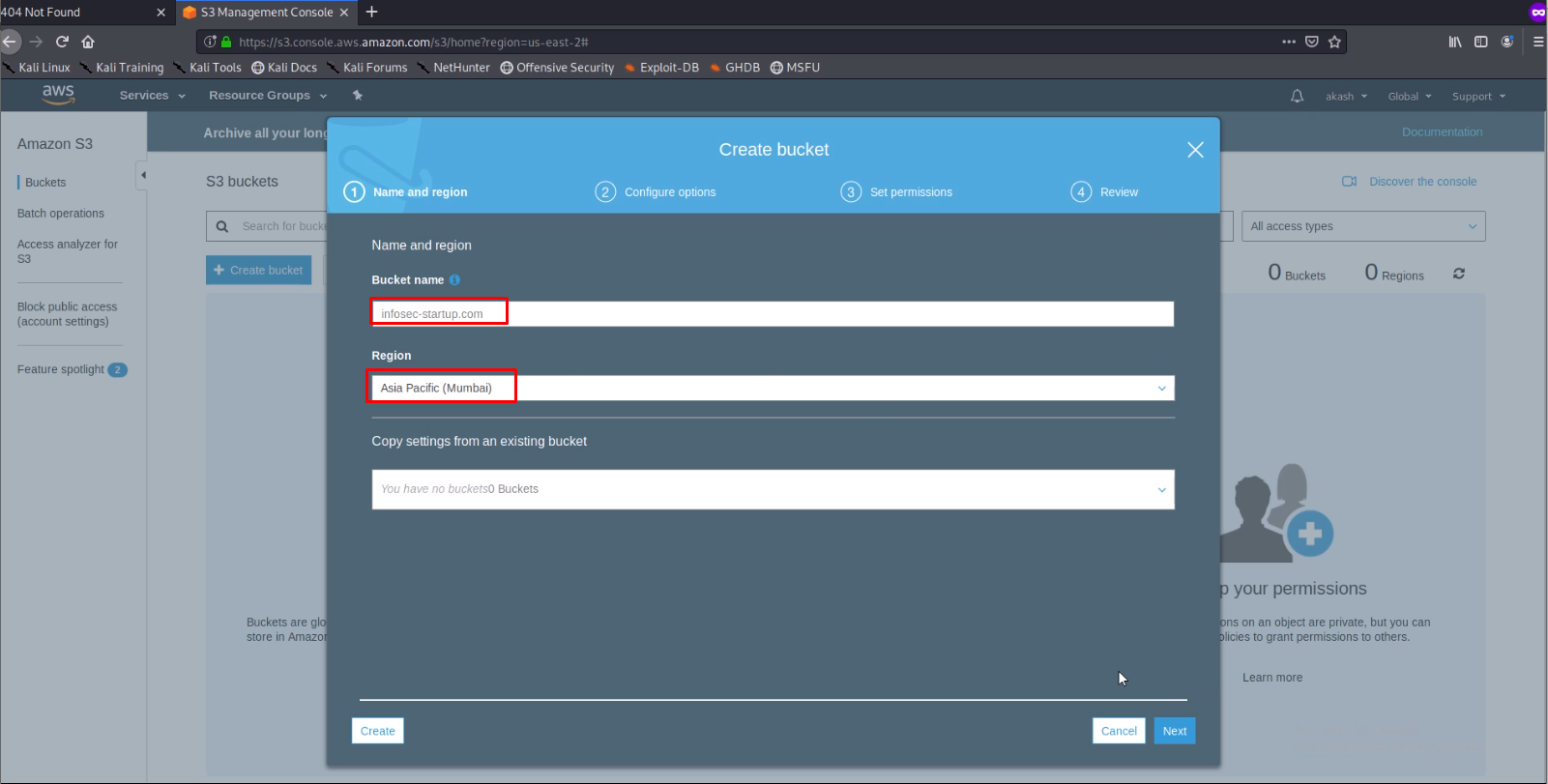Close the Create bucket dialog
This screenshot has width=1548, height=784.
[1196, 150]
